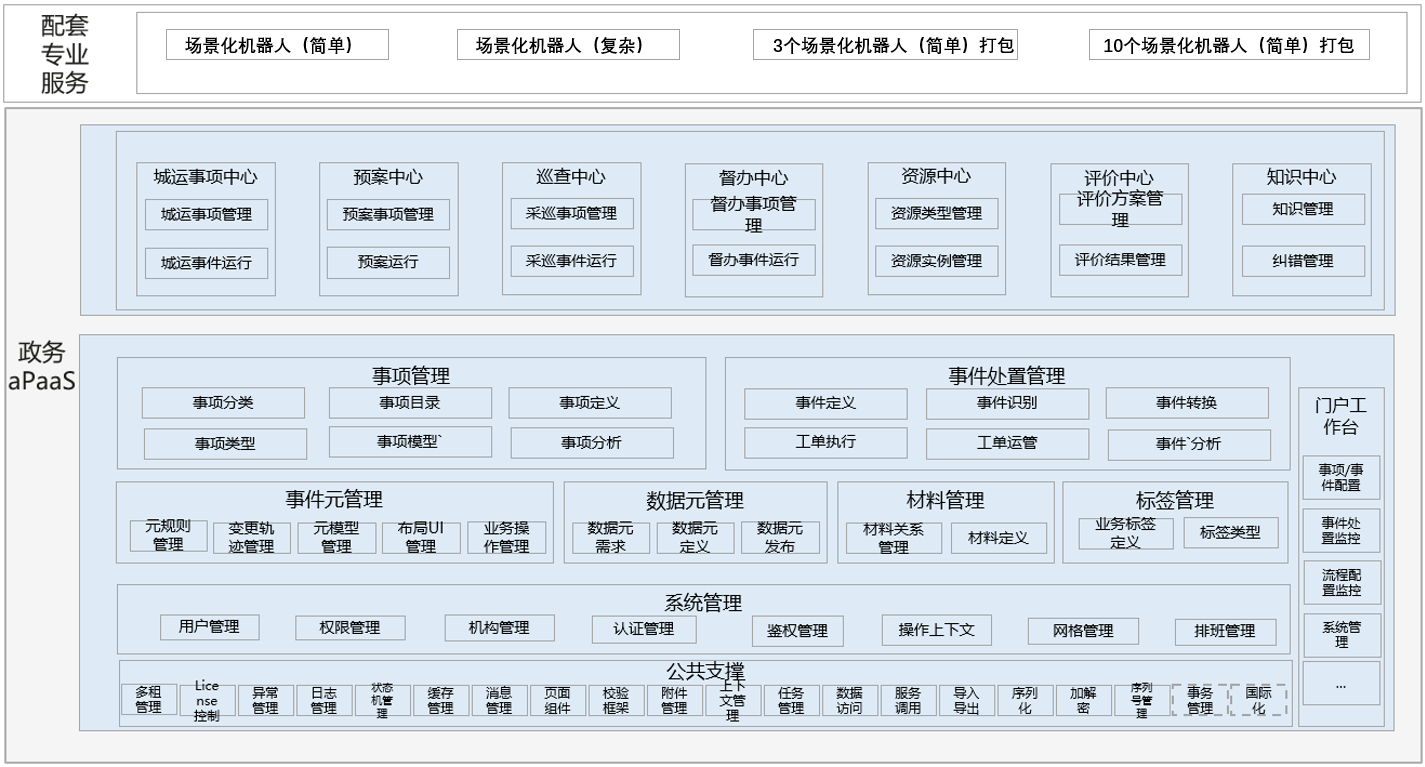Select 督办事项管理 box
The height and width of the screenshot is (767, 1425).
coord(754,214)
